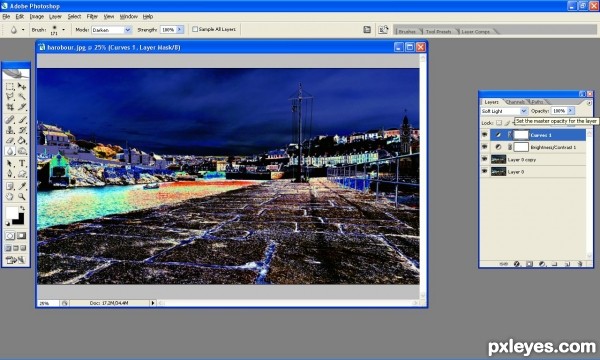600x360 pixels.
Task: Open the Brushes palette well tab
Action: click(x=407, y=31)
